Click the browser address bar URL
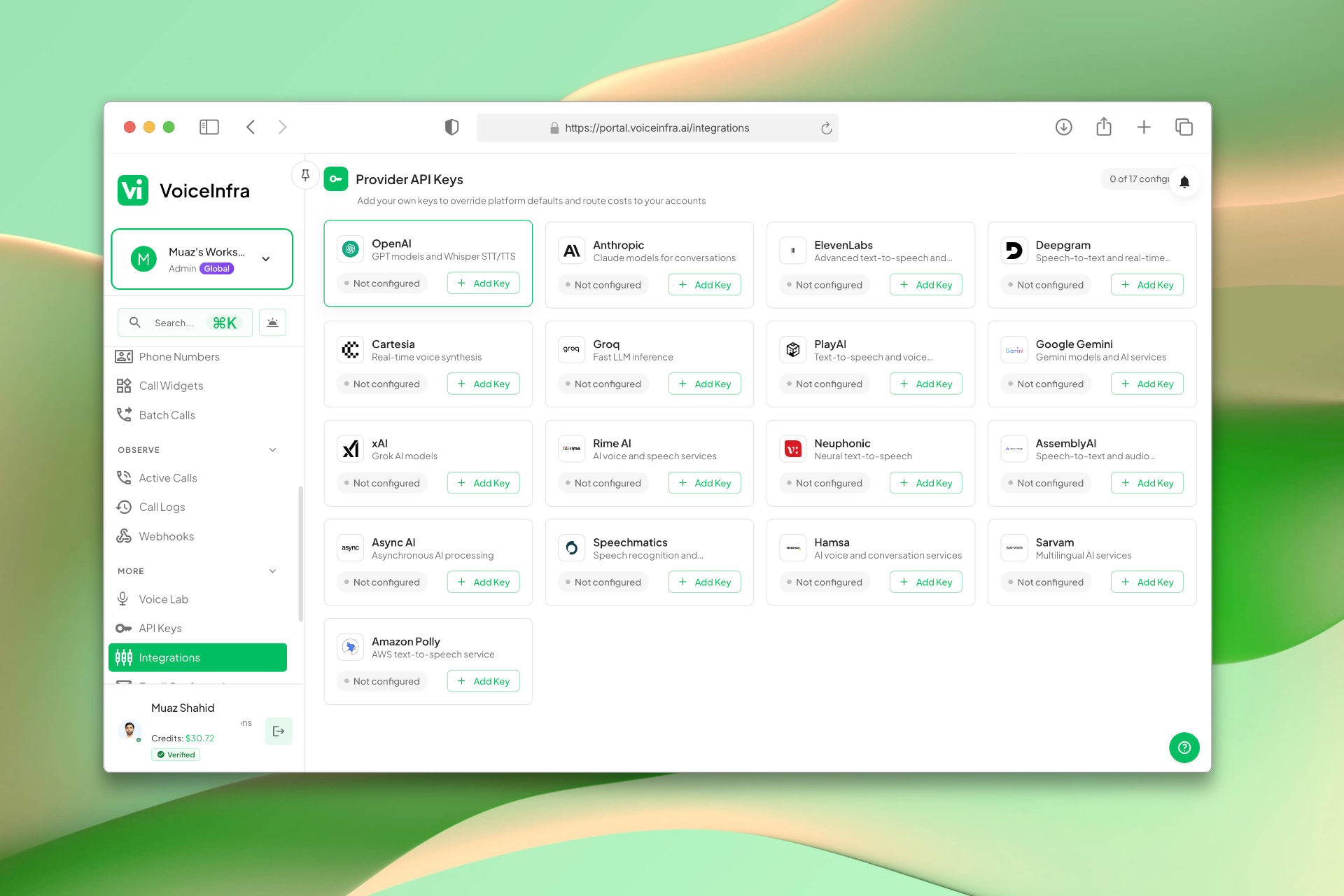1344x896 pixels. (x=657, y=127)
